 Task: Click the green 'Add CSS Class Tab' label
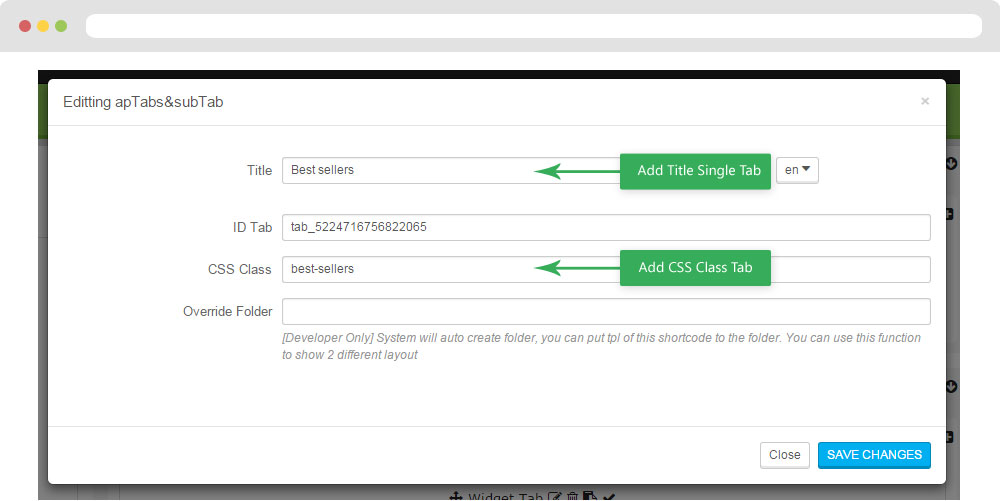(695, 268)
